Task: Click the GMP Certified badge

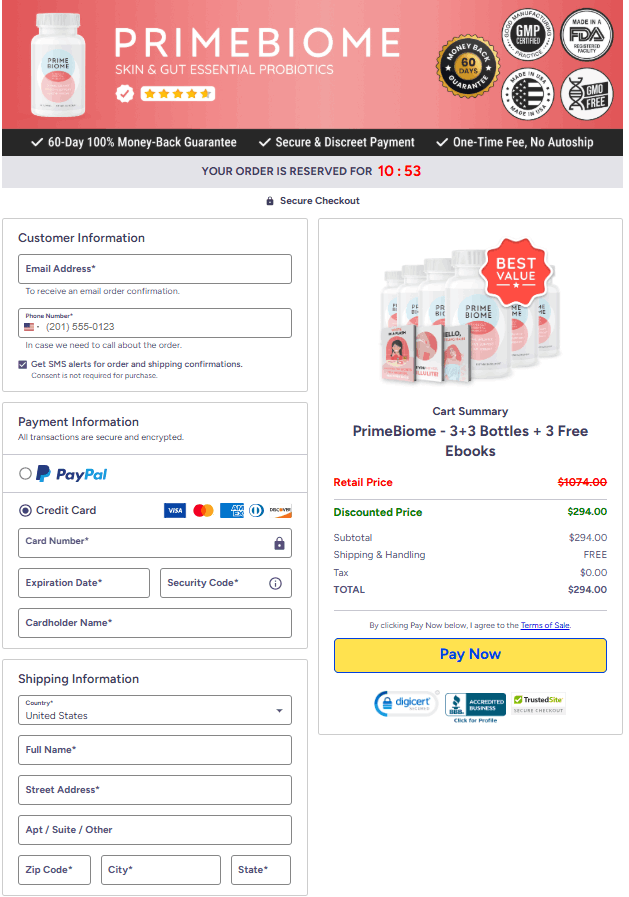Action: pos(528,35)
